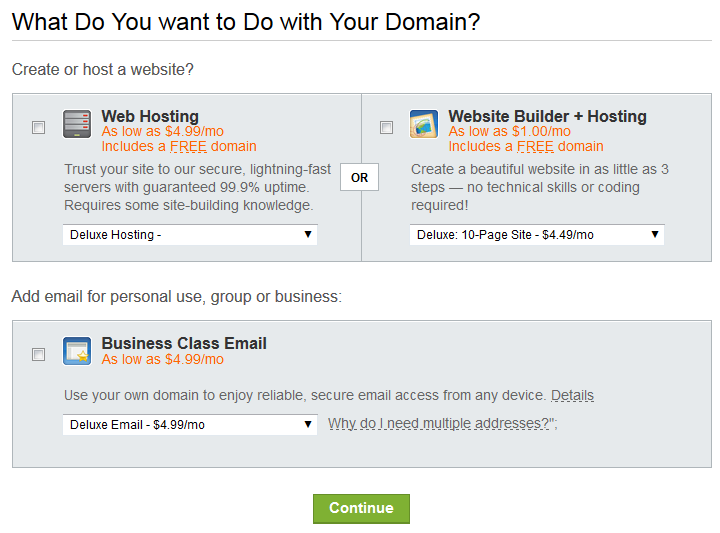
Task: Click the Web Hosting server icon
Action: 77,124
